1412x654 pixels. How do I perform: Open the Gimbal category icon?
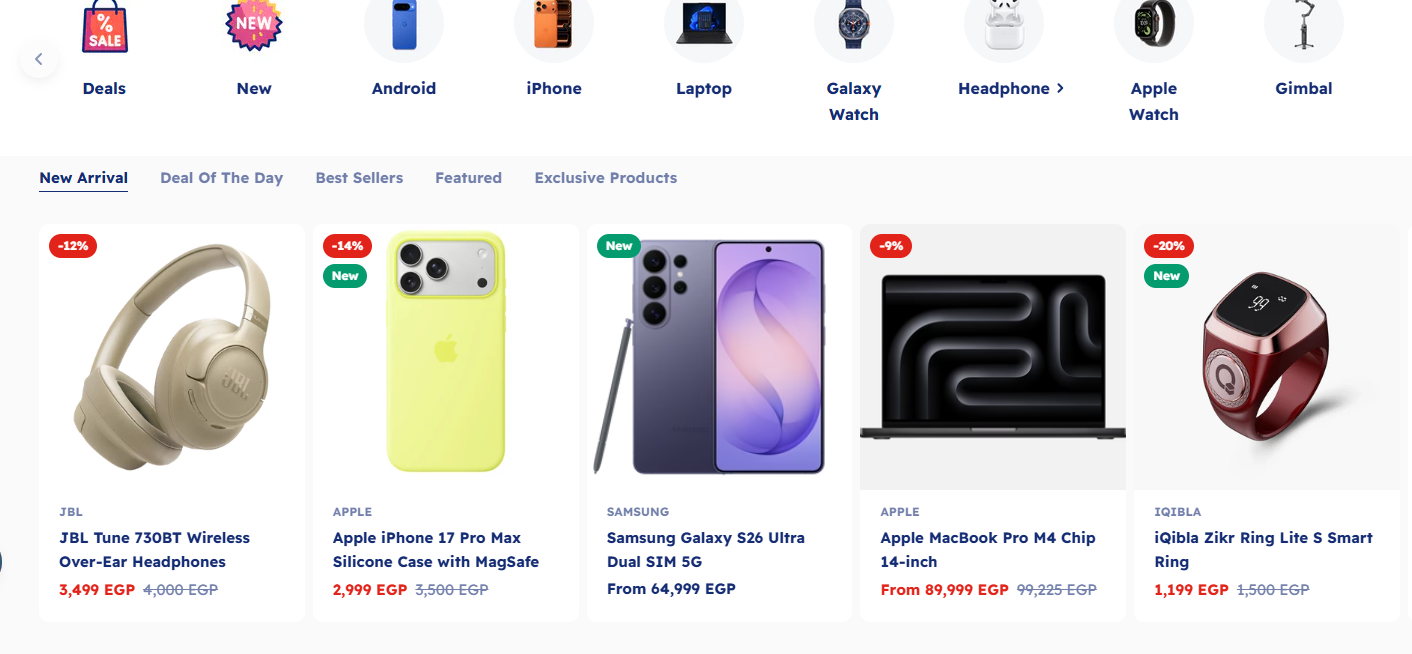click(1304, 24)
